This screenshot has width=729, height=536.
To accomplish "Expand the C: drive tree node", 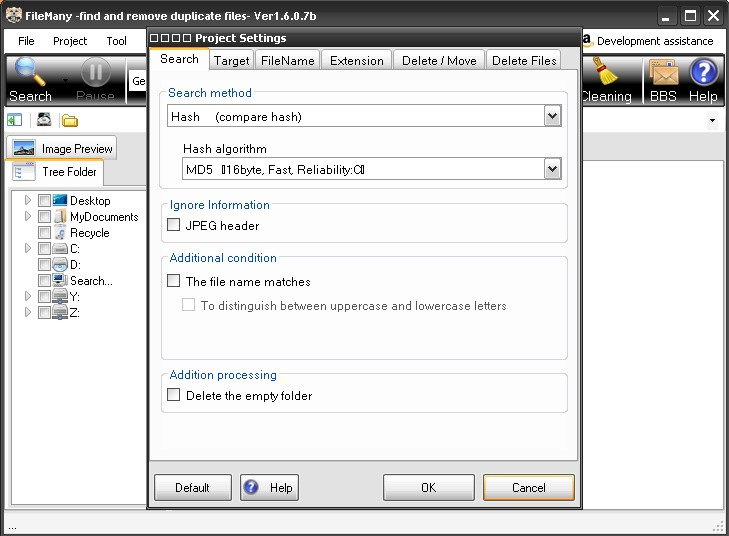I will (x=27, y=248).
